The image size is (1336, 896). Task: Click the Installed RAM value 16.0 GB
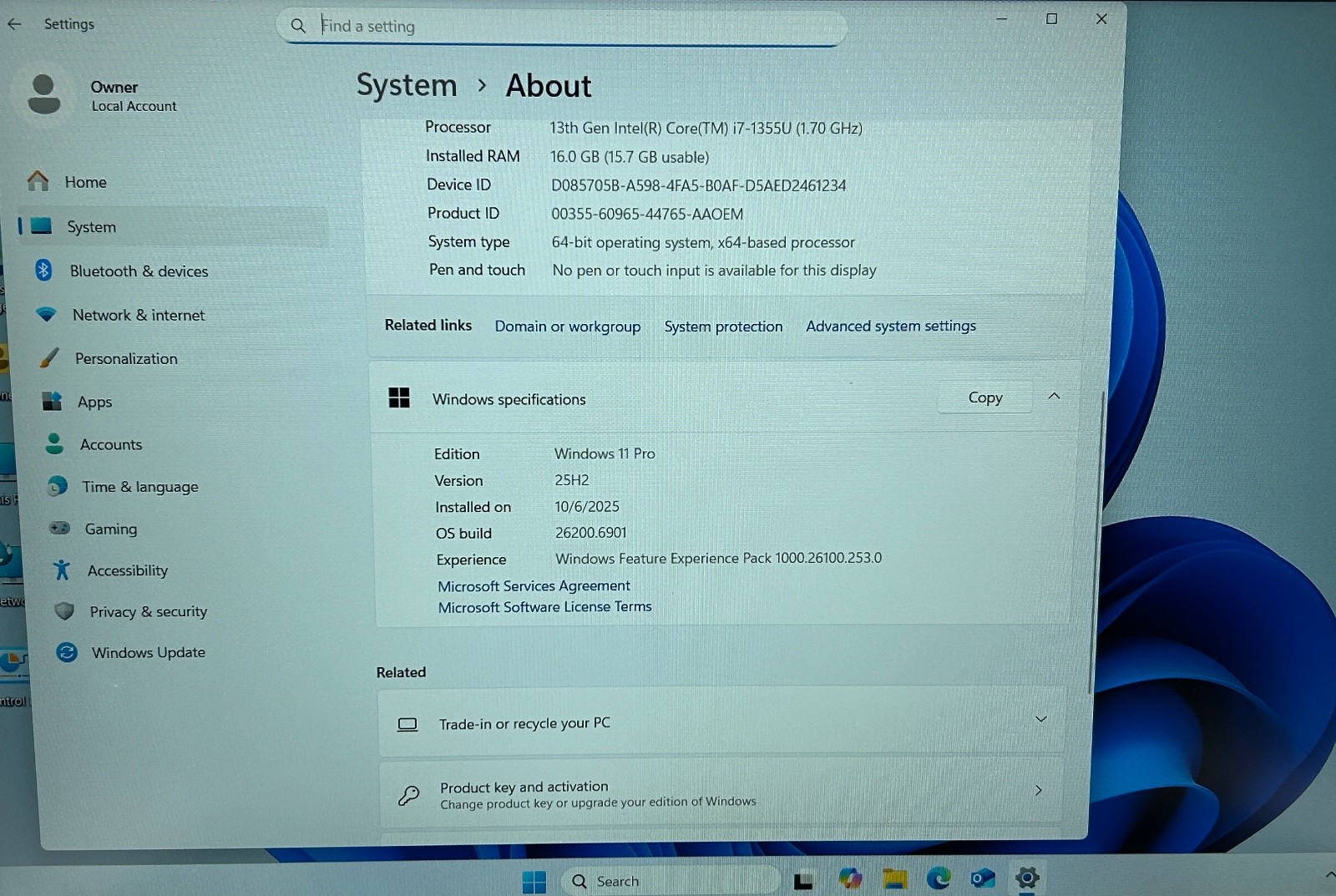point(630,157)
